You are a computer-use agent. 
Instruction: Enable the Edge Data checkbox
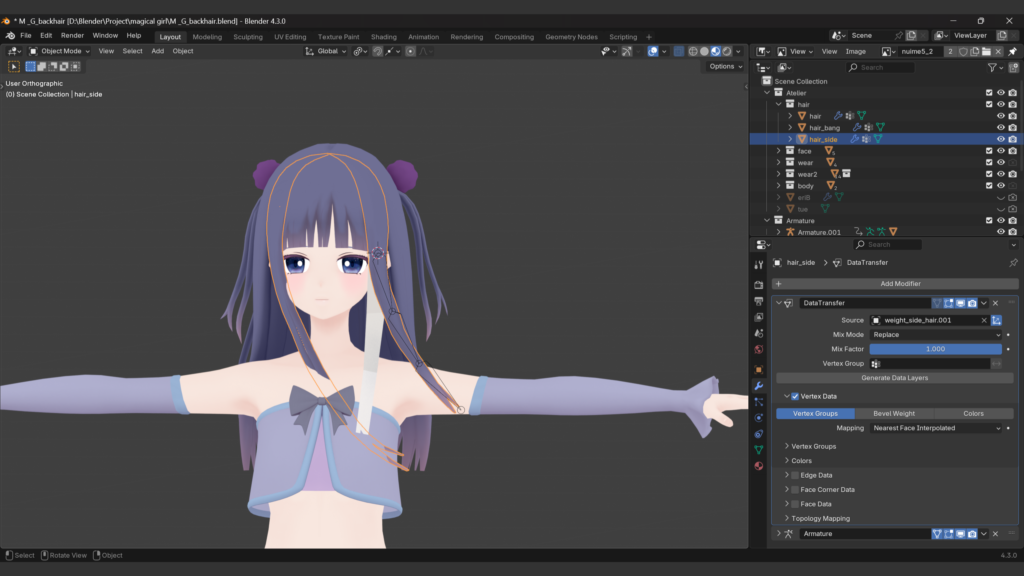(x=795, y=475)
